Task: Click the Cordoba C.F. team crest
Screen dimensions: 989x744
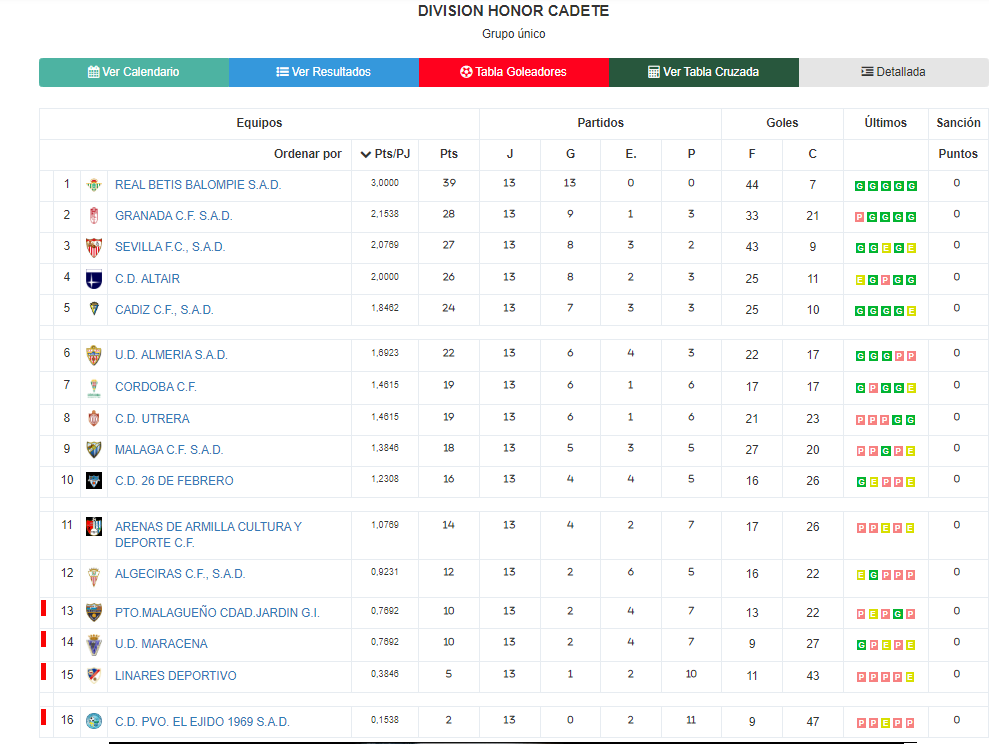Action: [x=94, y=388]
